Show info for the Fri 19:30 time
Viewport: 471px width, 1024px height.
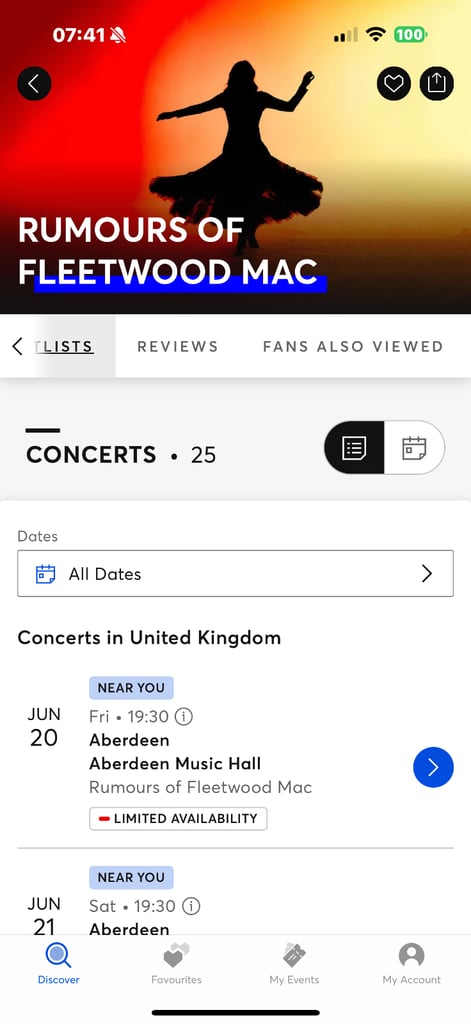point(184,717)
